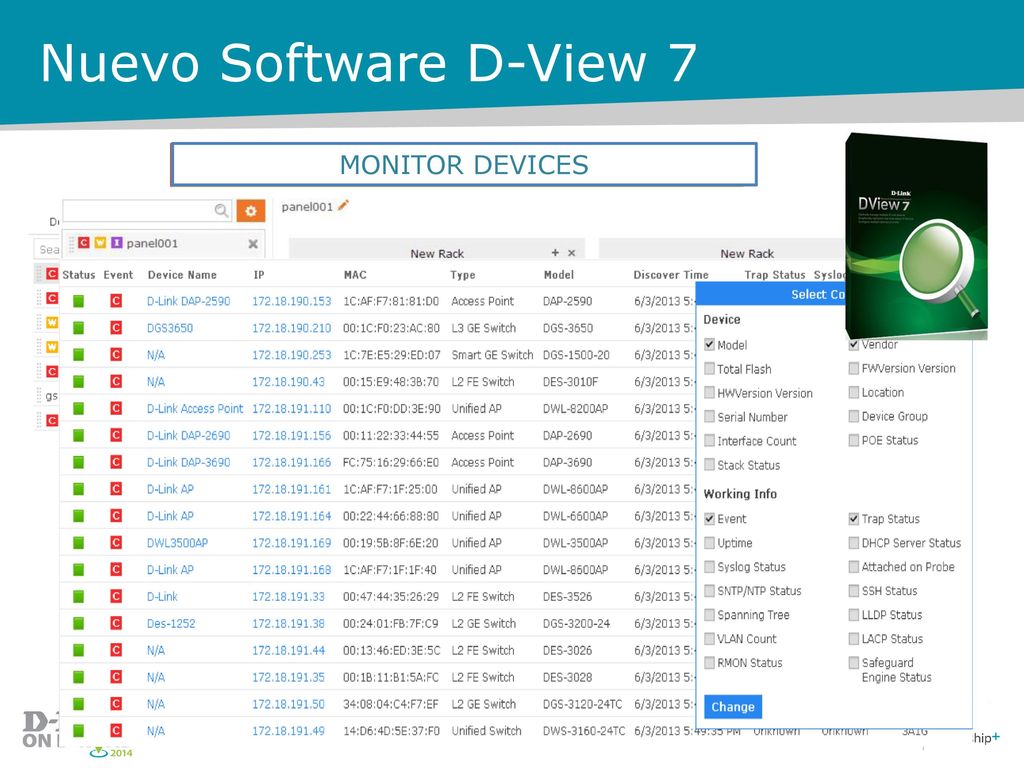Enable the POE Status checkbox

click(x=854, y=440)
